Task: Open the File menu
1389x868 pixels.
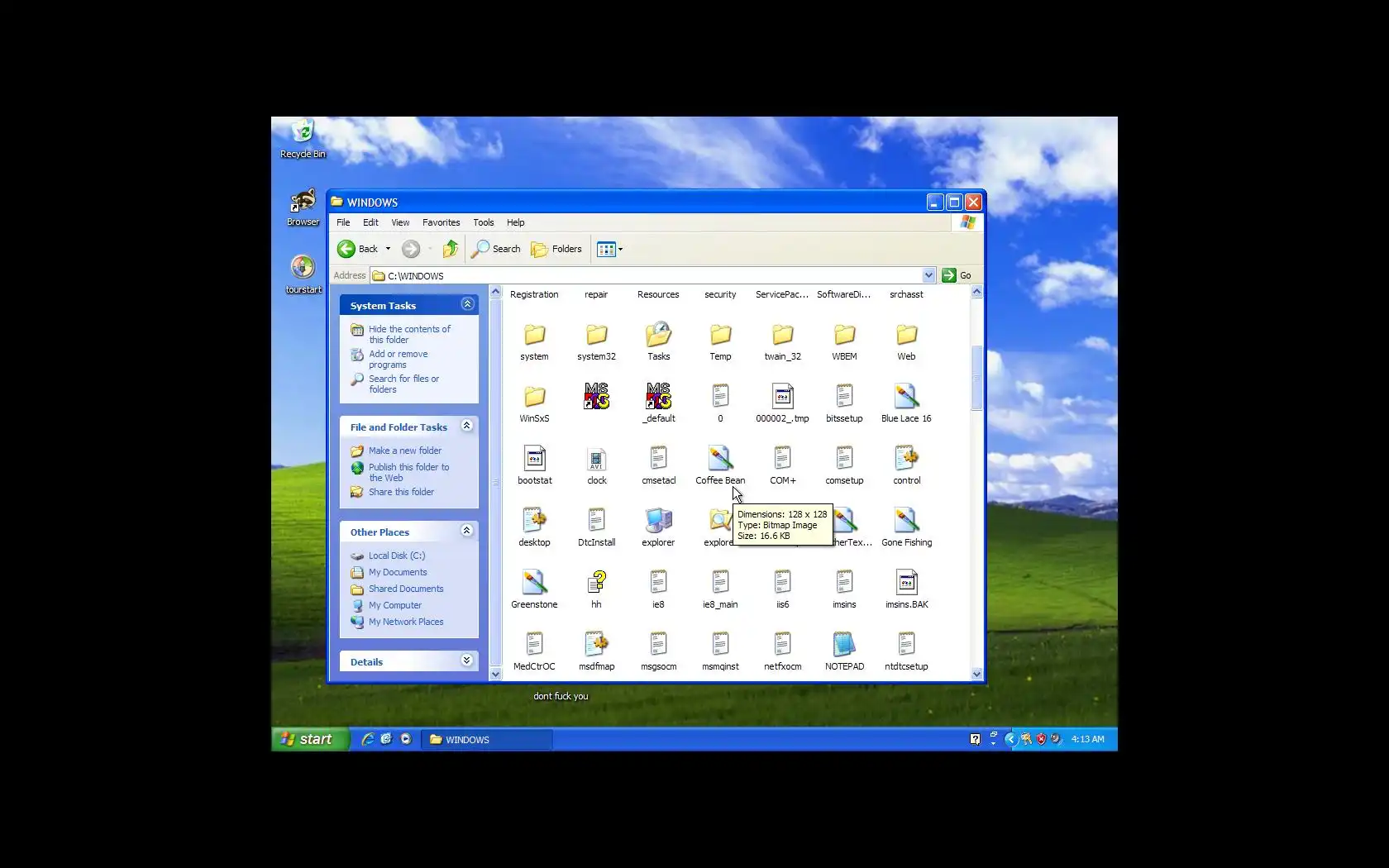Action: coord(343,222)
